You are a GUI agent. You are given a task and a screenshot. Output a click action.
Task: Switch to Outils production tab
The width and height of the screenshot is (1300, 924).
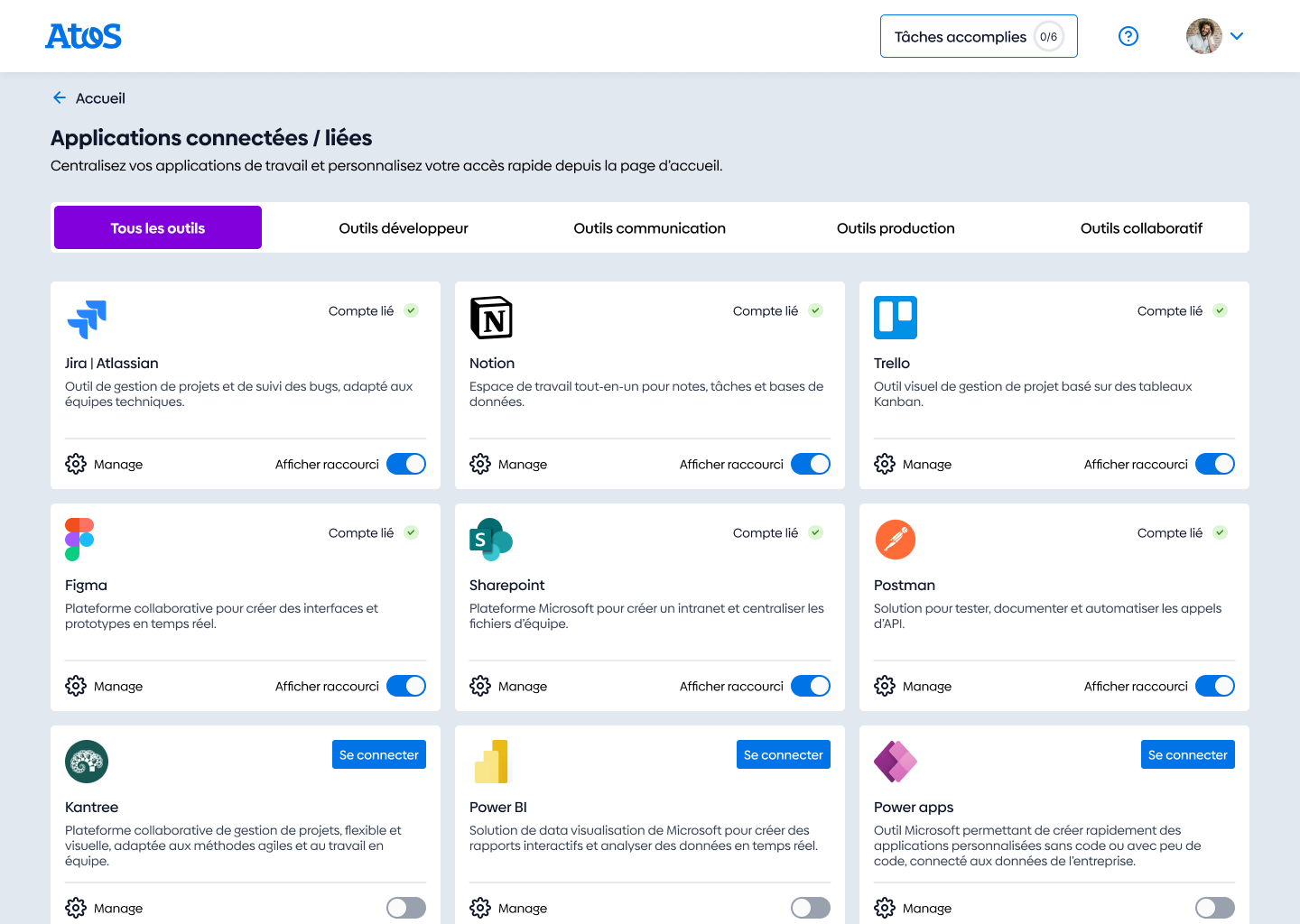[x=896, y=228]
